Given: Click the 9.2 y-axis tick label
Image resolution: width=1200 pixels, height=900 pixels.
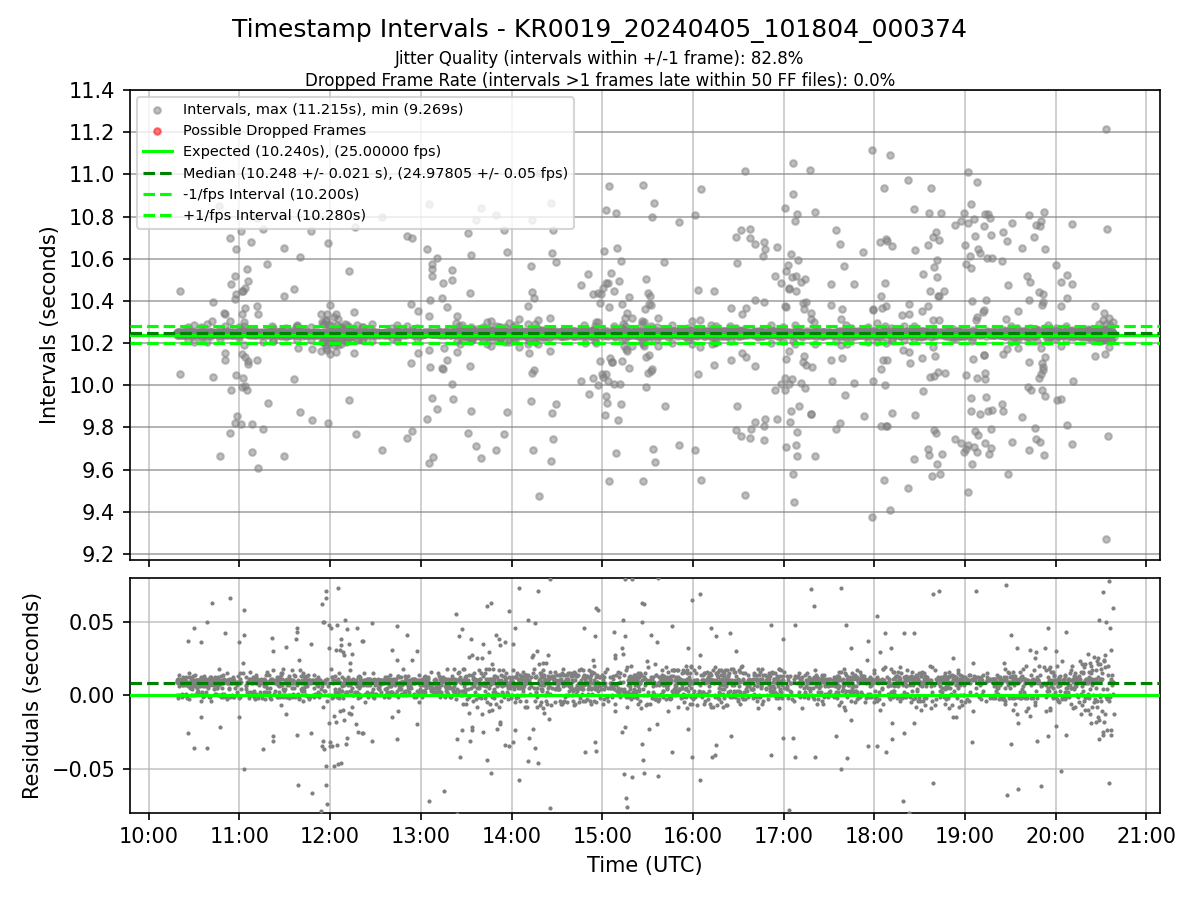Looking at the screenshot, I should (101, 554).
